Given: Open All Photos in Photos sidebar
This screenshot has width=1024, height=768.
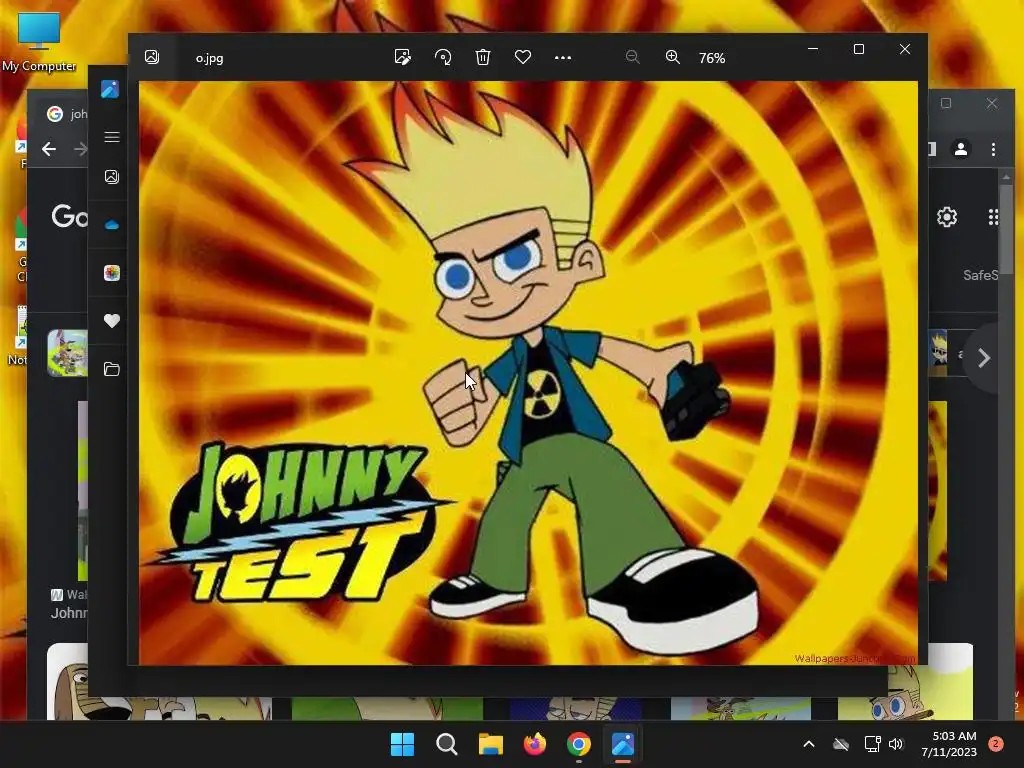Looking at the screenshot, I should [112, 177].
